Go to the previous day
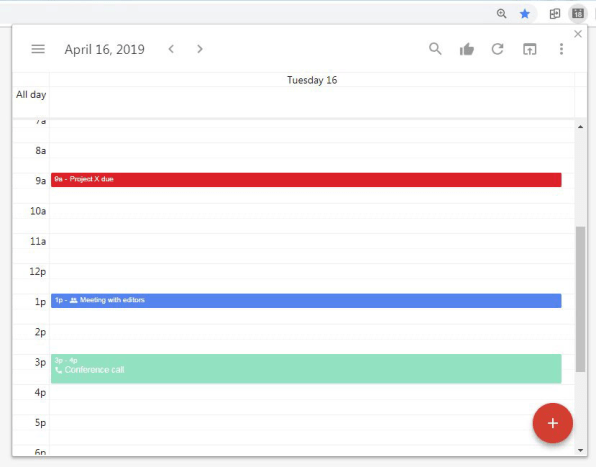The image size is (596, 467). (x=171, y=49)
